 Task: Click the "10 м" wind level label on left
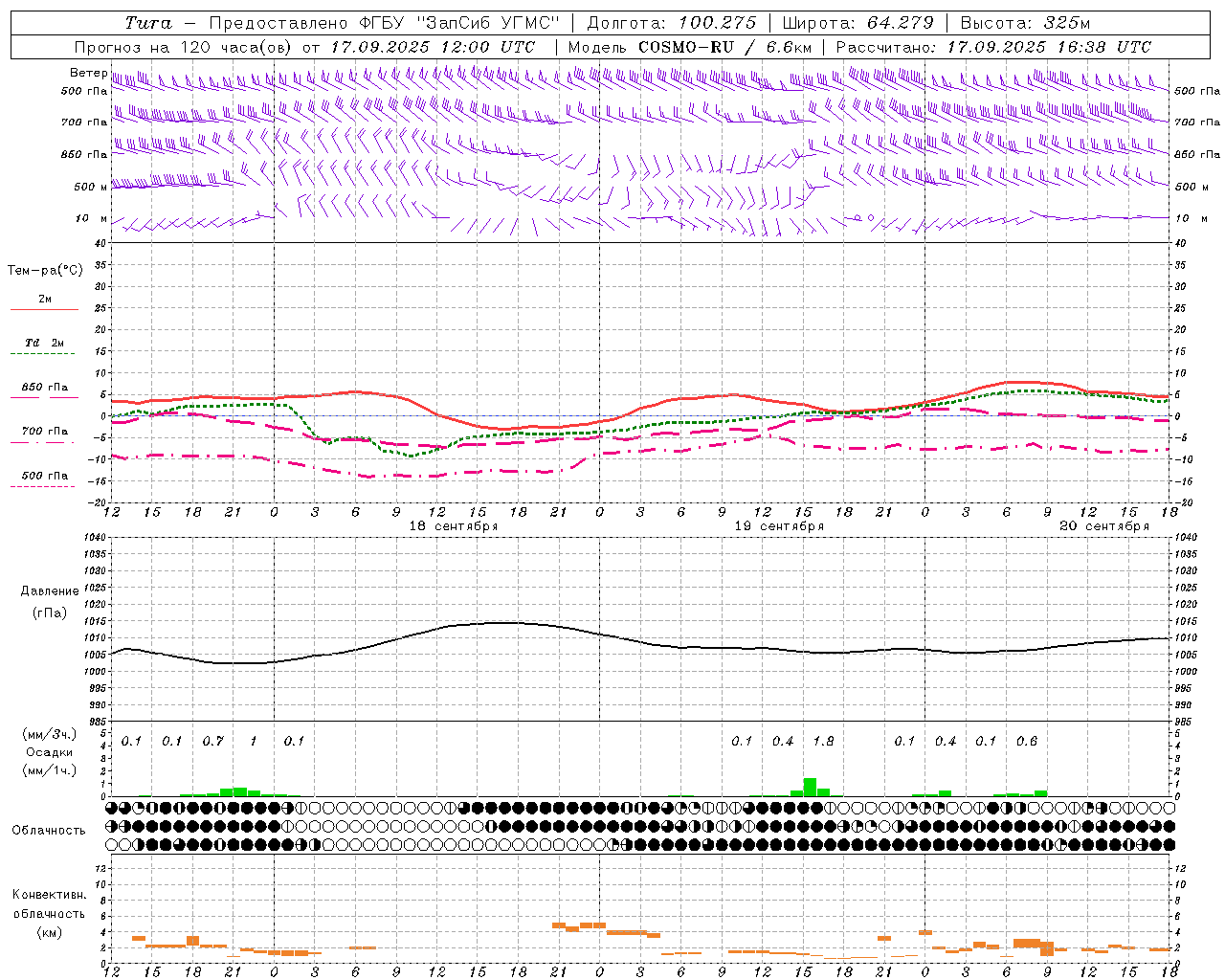(x=92, y=218)
